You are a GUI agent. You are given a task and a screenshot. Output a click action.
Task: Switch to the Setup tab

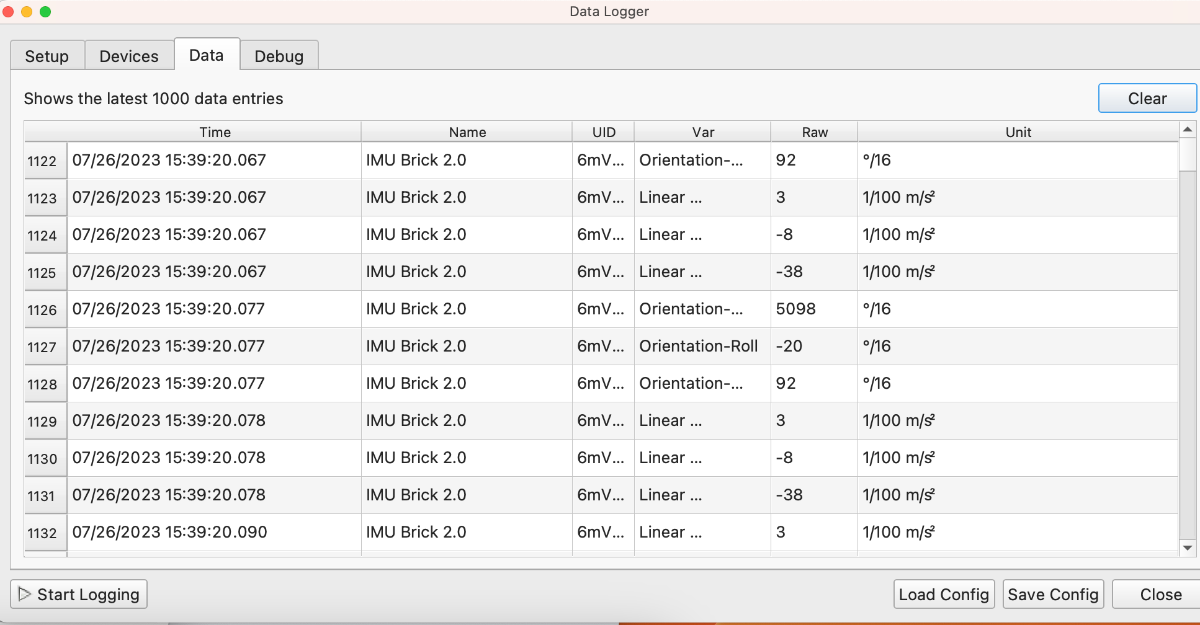47,56
